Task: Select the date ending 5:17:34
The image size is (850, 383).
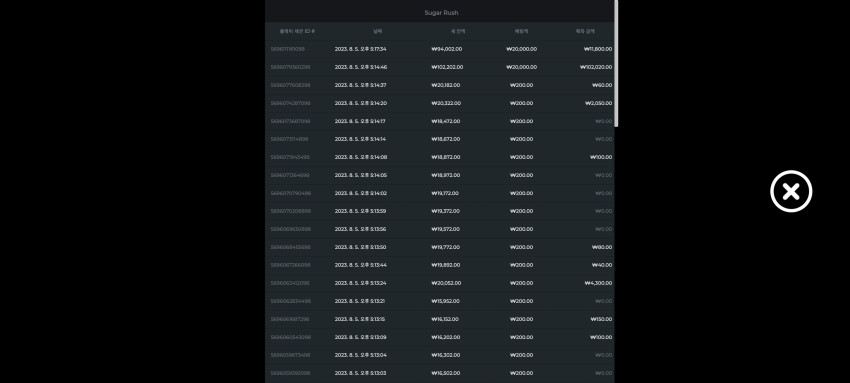Action: click(360, 49)
